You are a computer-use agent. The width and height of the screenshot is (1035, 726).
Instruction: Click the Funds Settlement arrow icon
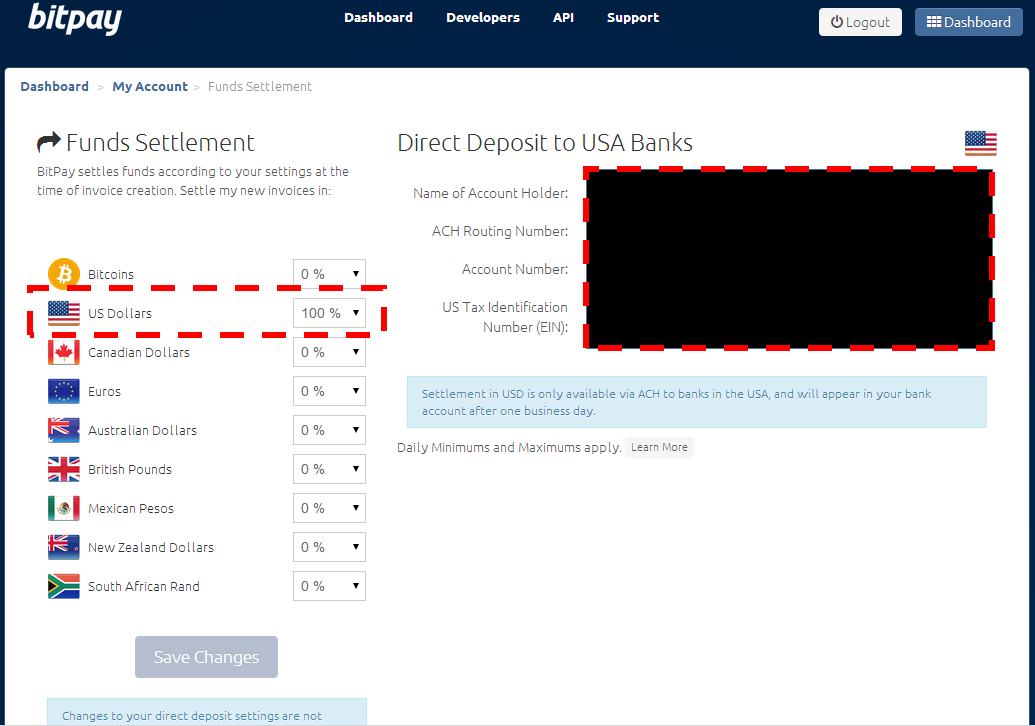coord(49,142)
